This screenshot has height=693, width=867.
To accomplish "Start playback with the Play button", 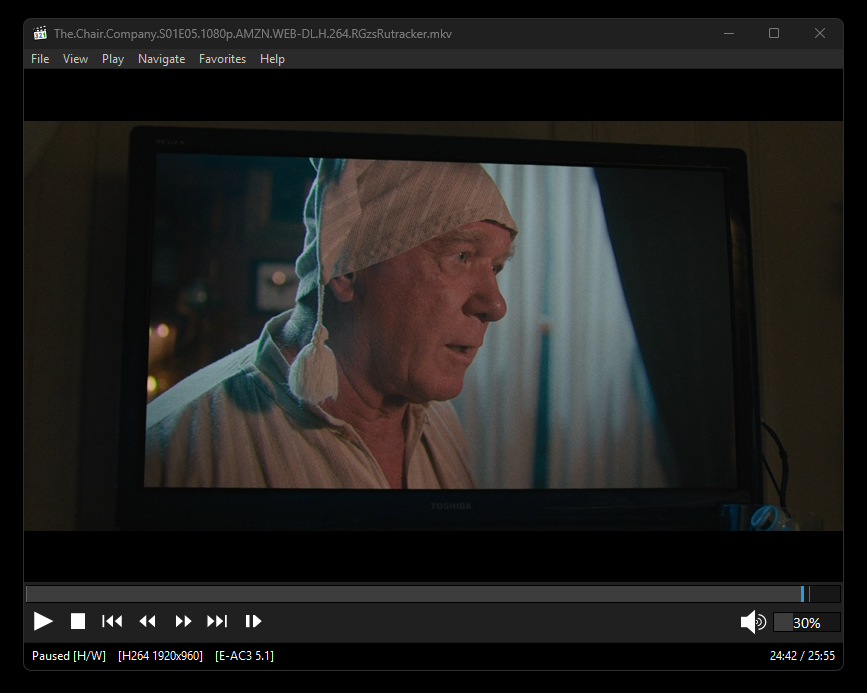I will click(x=43, y=621).
